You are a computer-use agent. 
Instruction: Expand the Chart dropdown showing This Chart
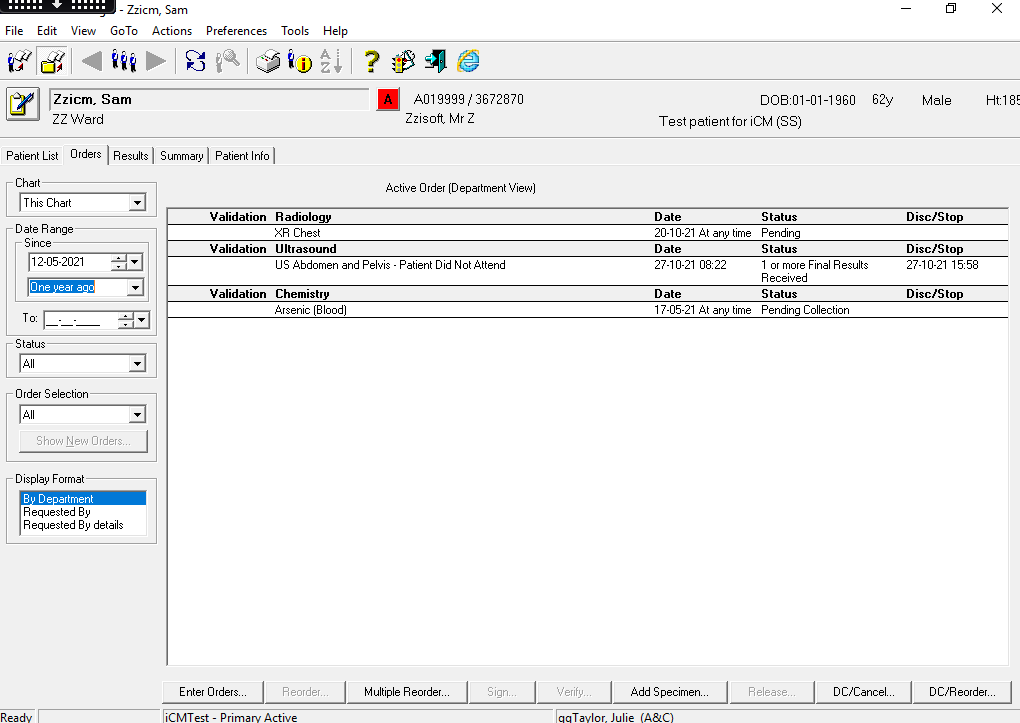(137, 203)
